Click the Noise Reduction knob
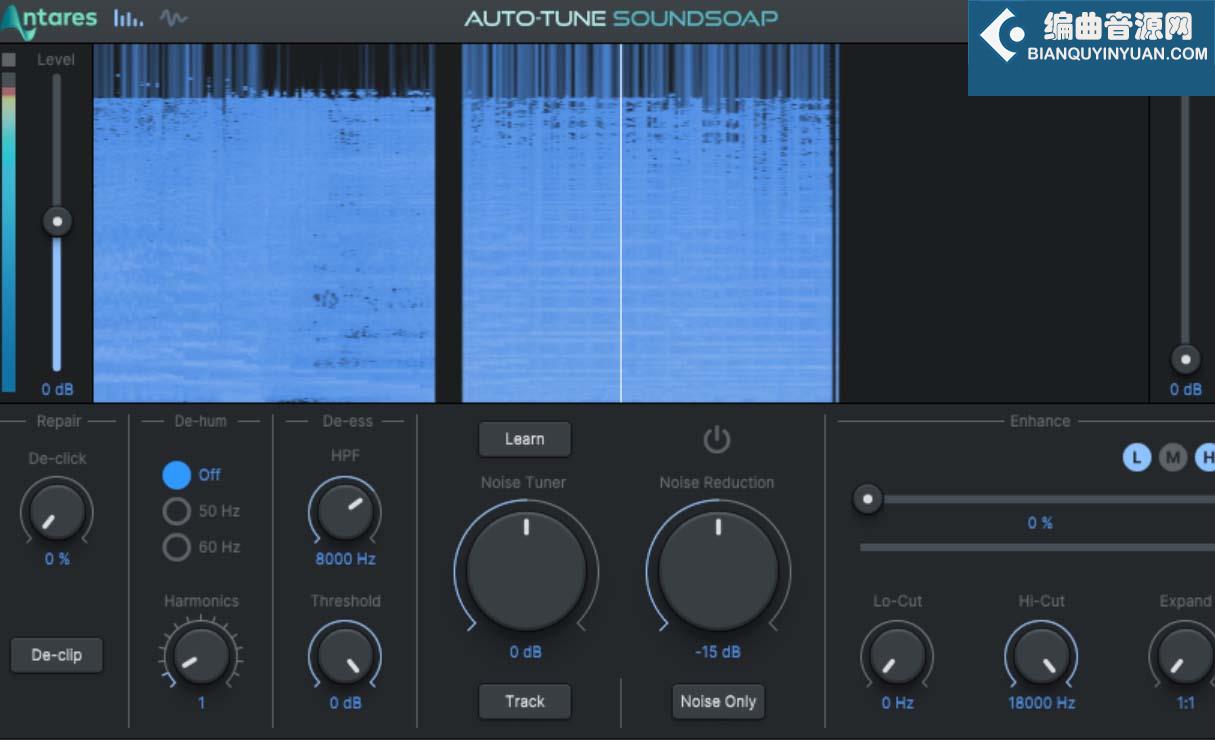The height and width of the screenshot is (740, 1215). 718,570
